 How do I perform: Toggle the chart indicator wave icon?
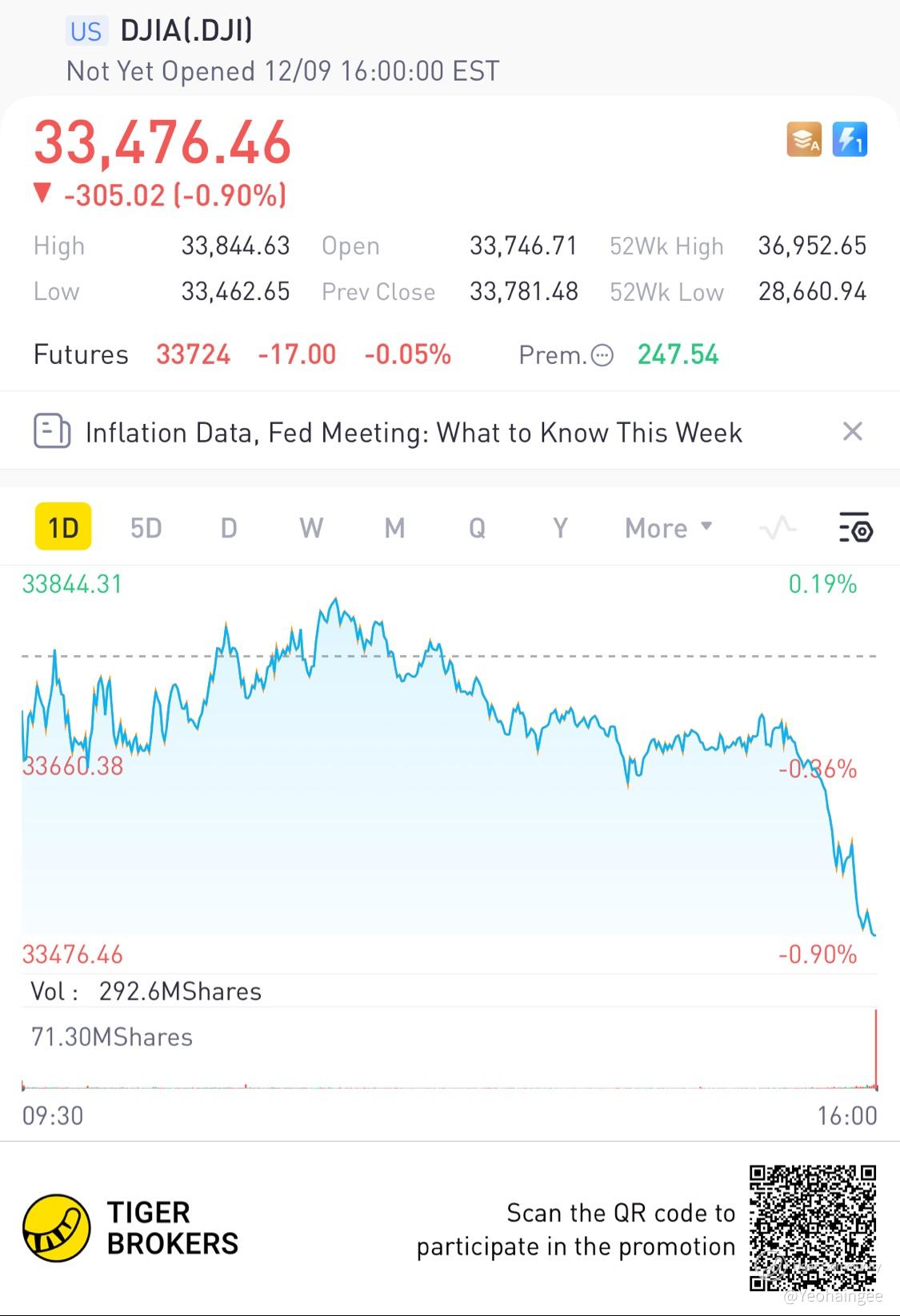pos(778,528)
